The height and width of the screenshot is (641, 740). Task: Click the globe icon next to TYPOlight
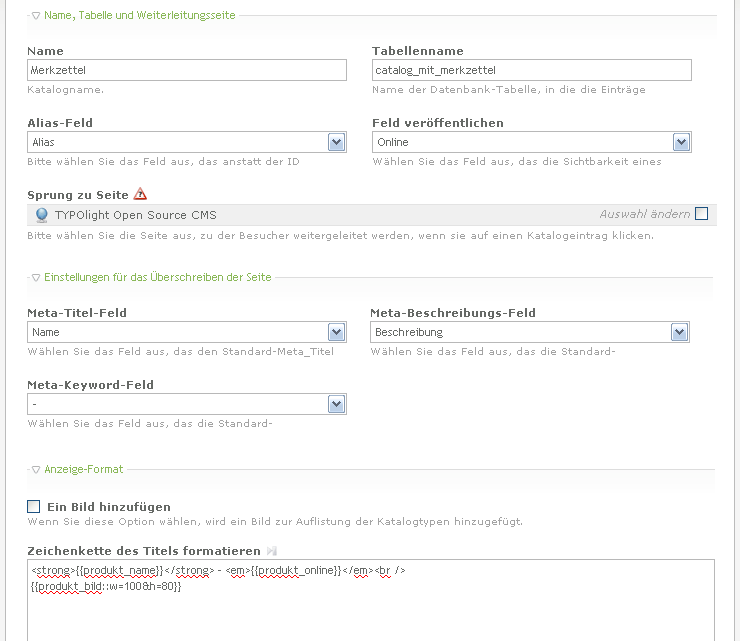pyautogui.click(x=41, y=215)
